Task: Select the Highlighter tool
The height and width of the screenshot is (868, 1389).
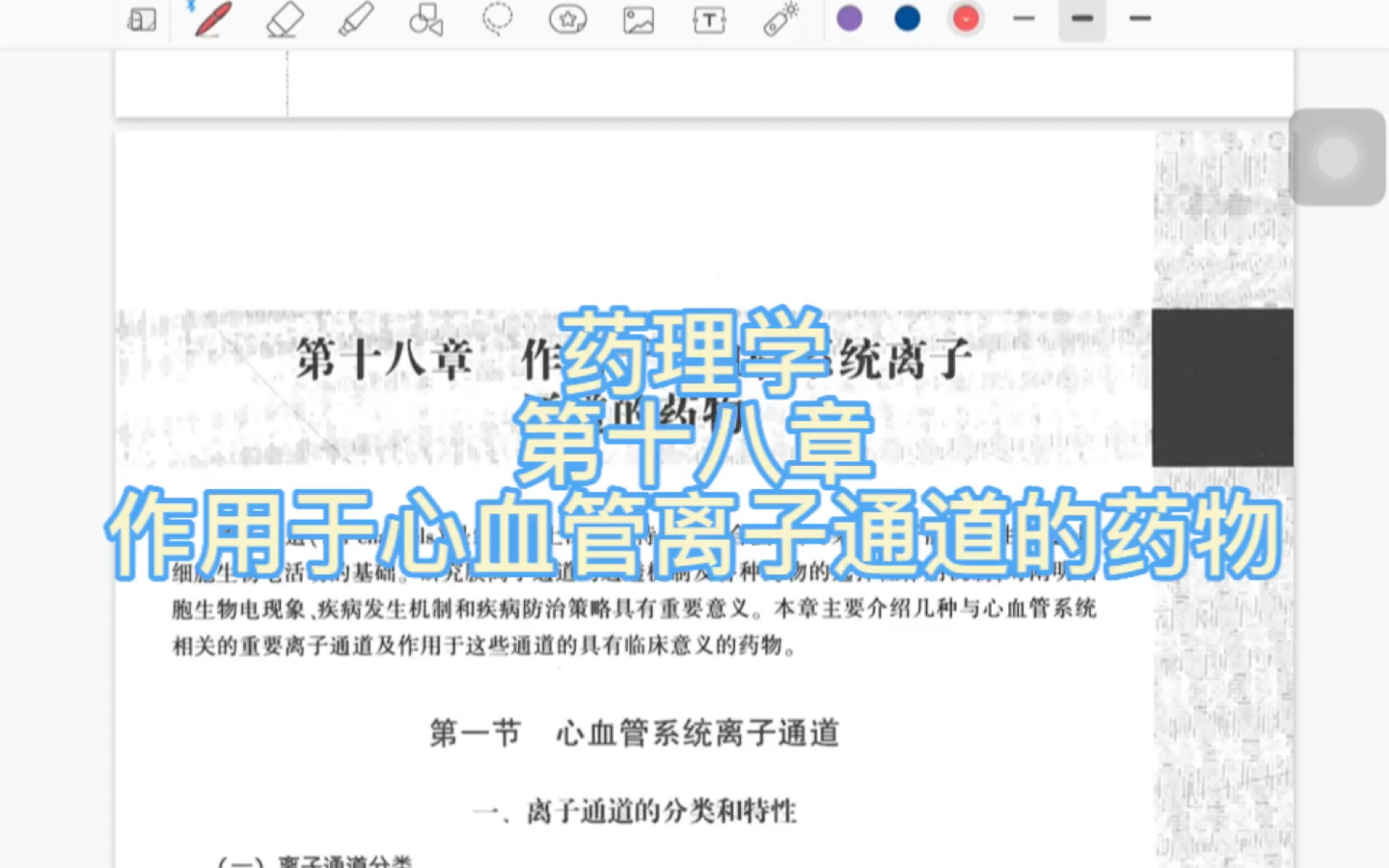Action: 356,19
